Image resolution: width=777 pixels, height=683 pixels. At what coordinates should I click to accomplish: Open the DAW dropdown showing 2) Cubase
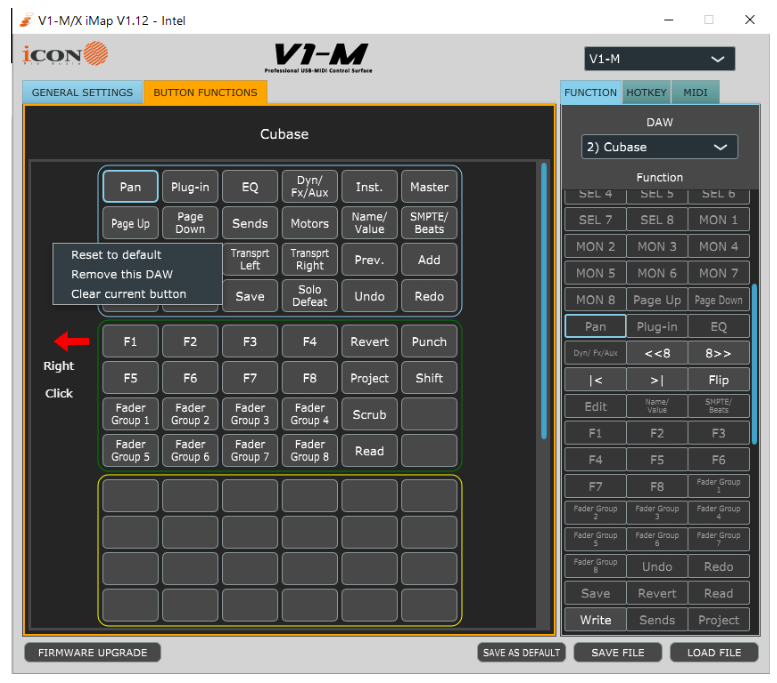click(659, 147)
